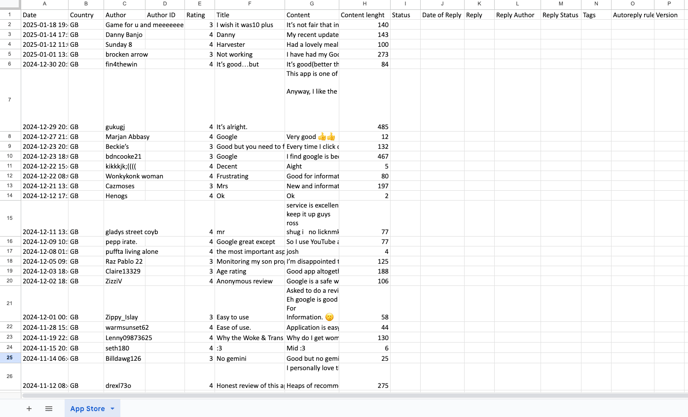This screenshot has width=688, height=417.
Task: Select author cell Wonkykonk woman
Action: tap(124, 176)
